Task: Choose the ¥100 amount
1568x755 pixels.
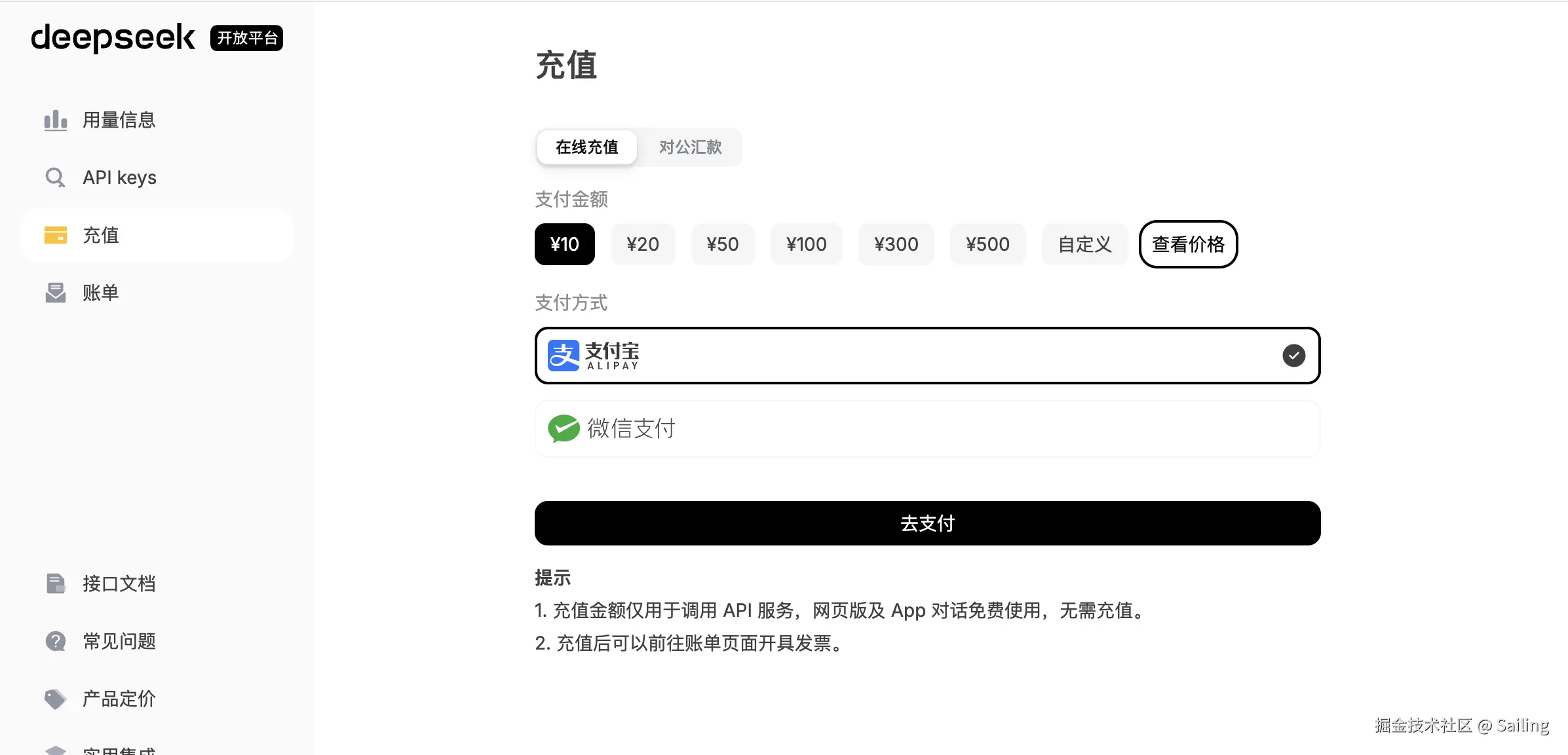Action: tap(806, 244)
